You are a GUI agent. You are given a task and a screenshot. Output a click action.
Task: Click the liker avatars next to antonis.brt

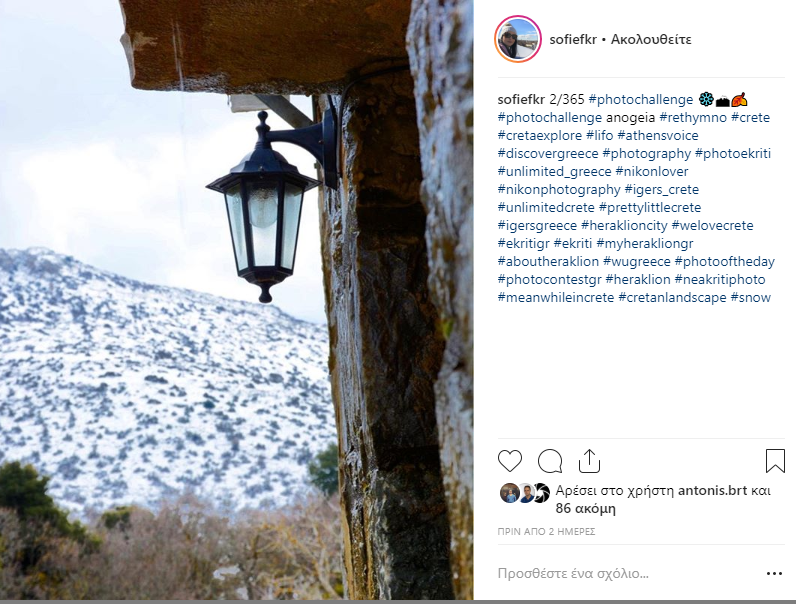click(x=524, y=493)
